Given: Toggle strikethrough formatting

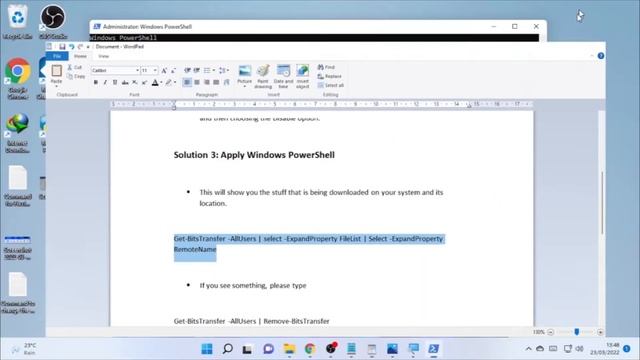Looking at the screenshot, I should [125, 82].
